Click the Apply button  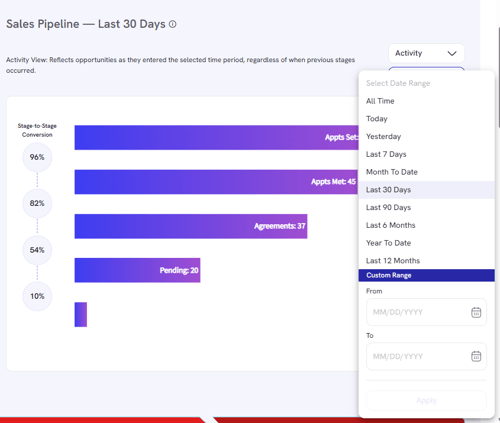point(426,401)
